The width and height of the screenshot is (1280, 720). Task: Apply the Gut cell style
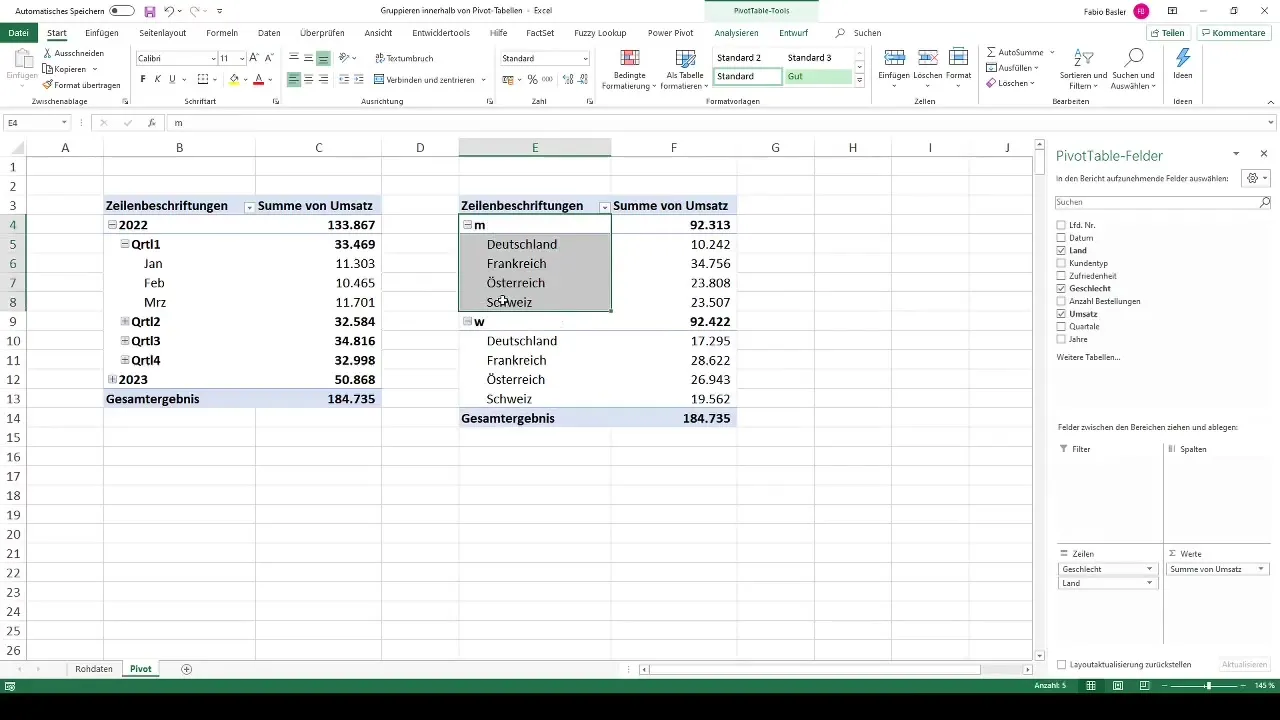click(818, 77)
